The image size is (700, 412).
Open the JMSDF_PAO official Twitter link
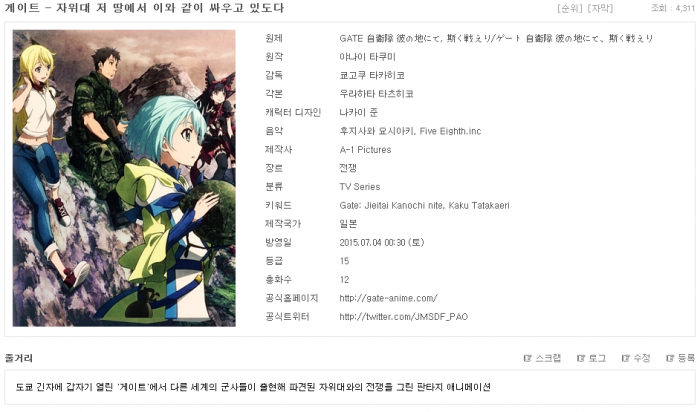click(x=404, y=317)
